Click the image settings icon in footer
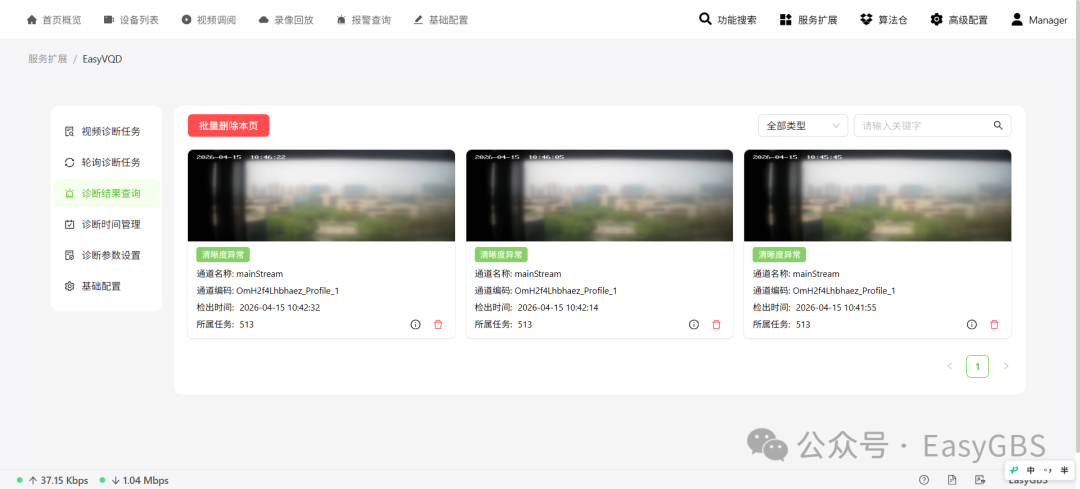Viewport: 1080px width, 489px height. (979, 480)
